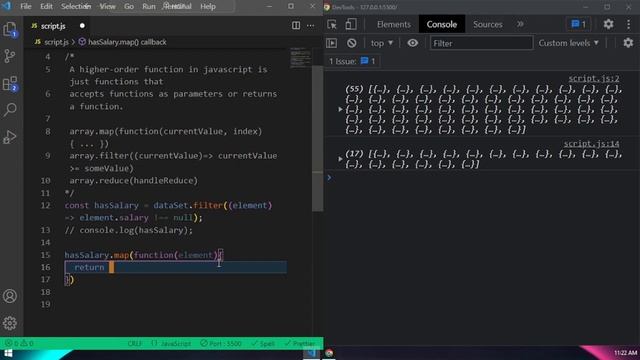Open the View menu

(107, 7)
